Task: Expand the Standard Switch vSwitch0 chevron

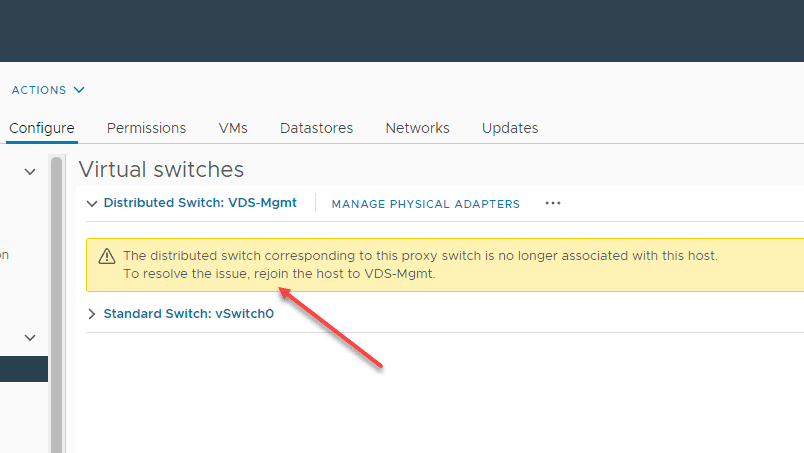Action: pos(93,314)
